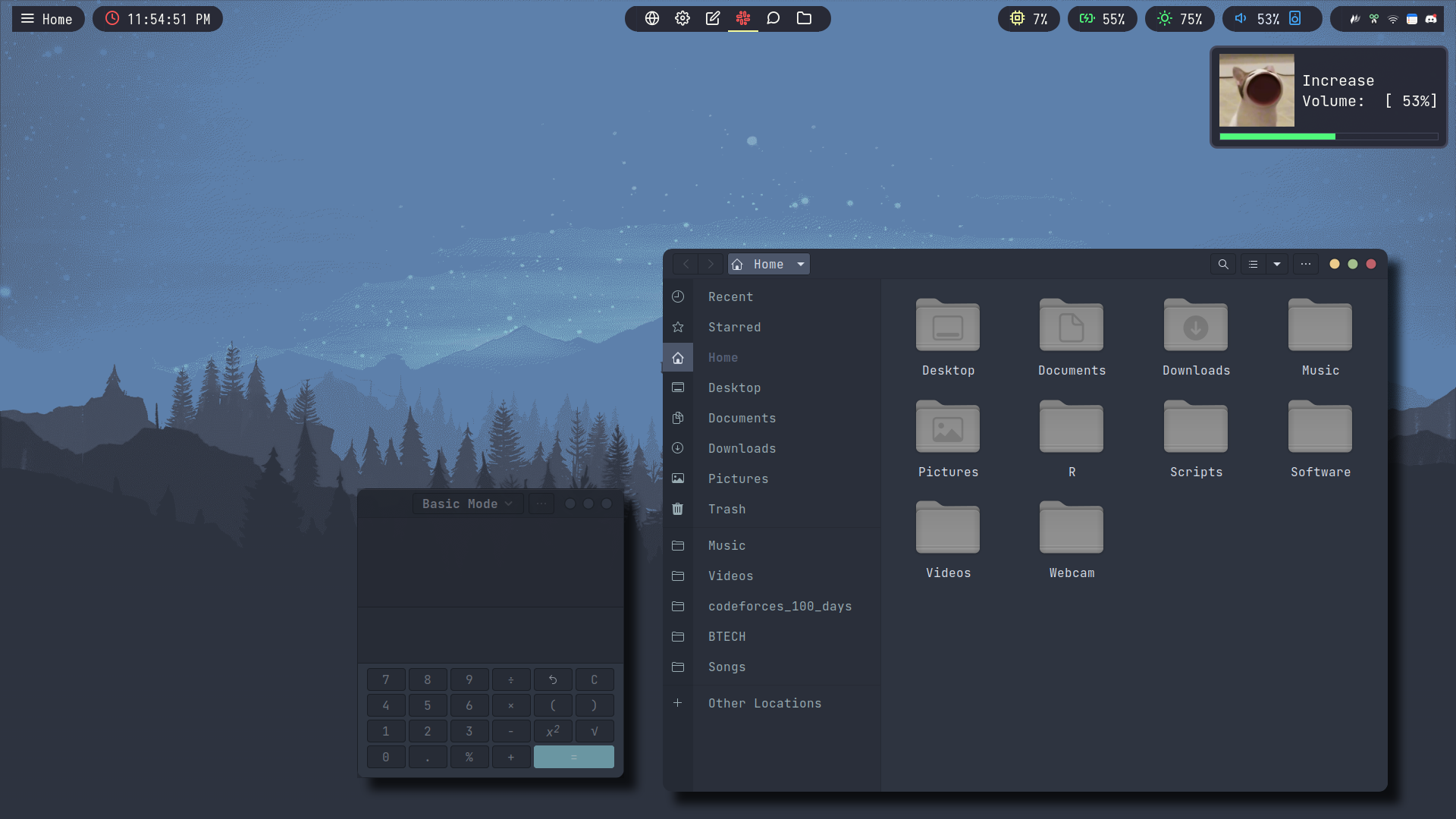1456x819 pixels.
Task: Click the text editor pencil icon in top bar
Action: tap(713, 19)
